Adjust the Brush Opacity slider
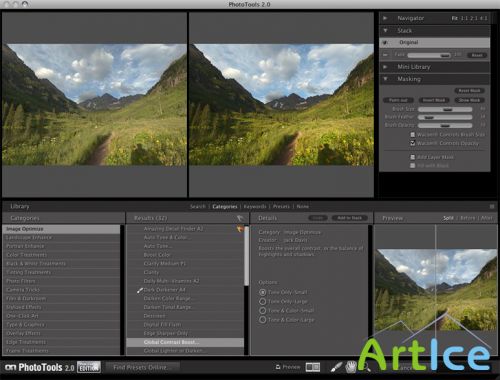 (x=445, y=125)
